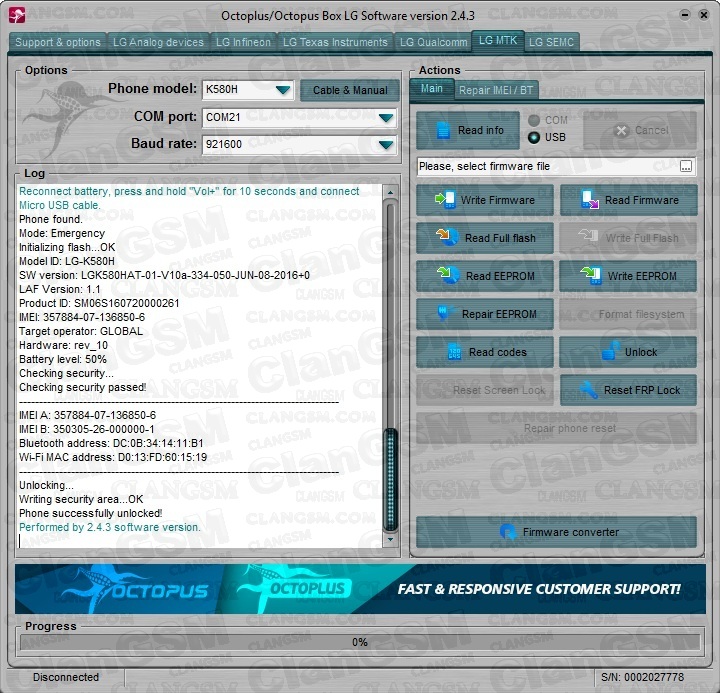Click the Read EEPROM icon
Image resolution: width=720 pixels, height=693 pixels.
[x=448, y=276]
